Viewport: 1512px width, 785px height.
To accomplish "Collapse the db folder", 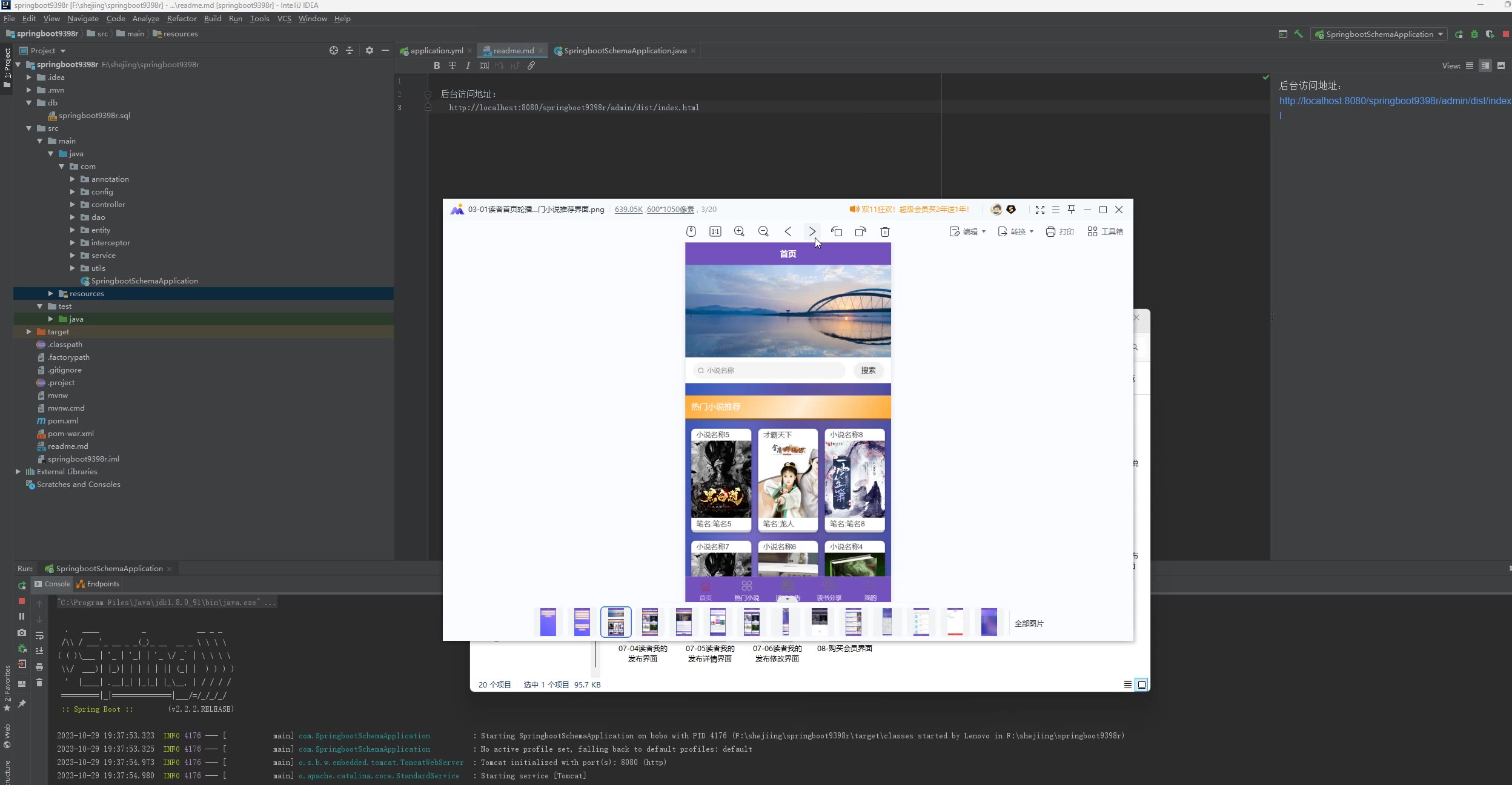I will click(x=28, y=102).
